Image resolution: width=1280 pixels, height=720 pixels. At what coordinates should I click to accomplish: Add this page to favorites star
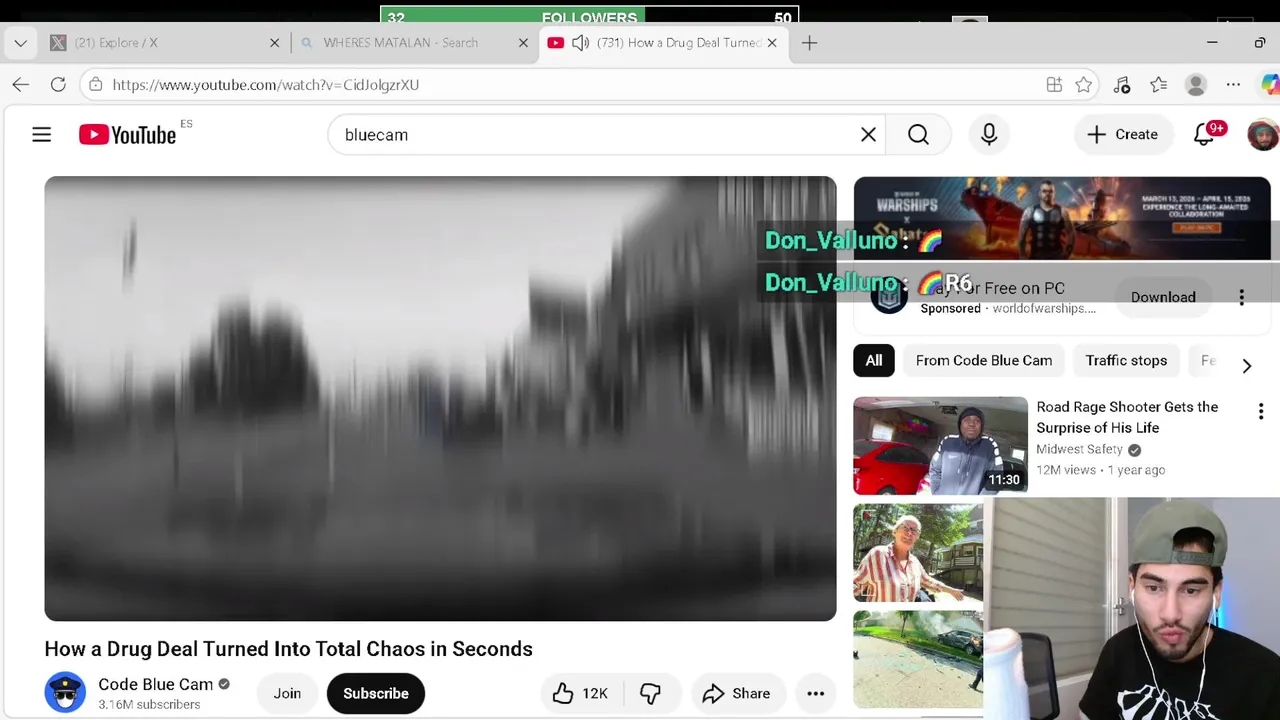click(1084, 85)
